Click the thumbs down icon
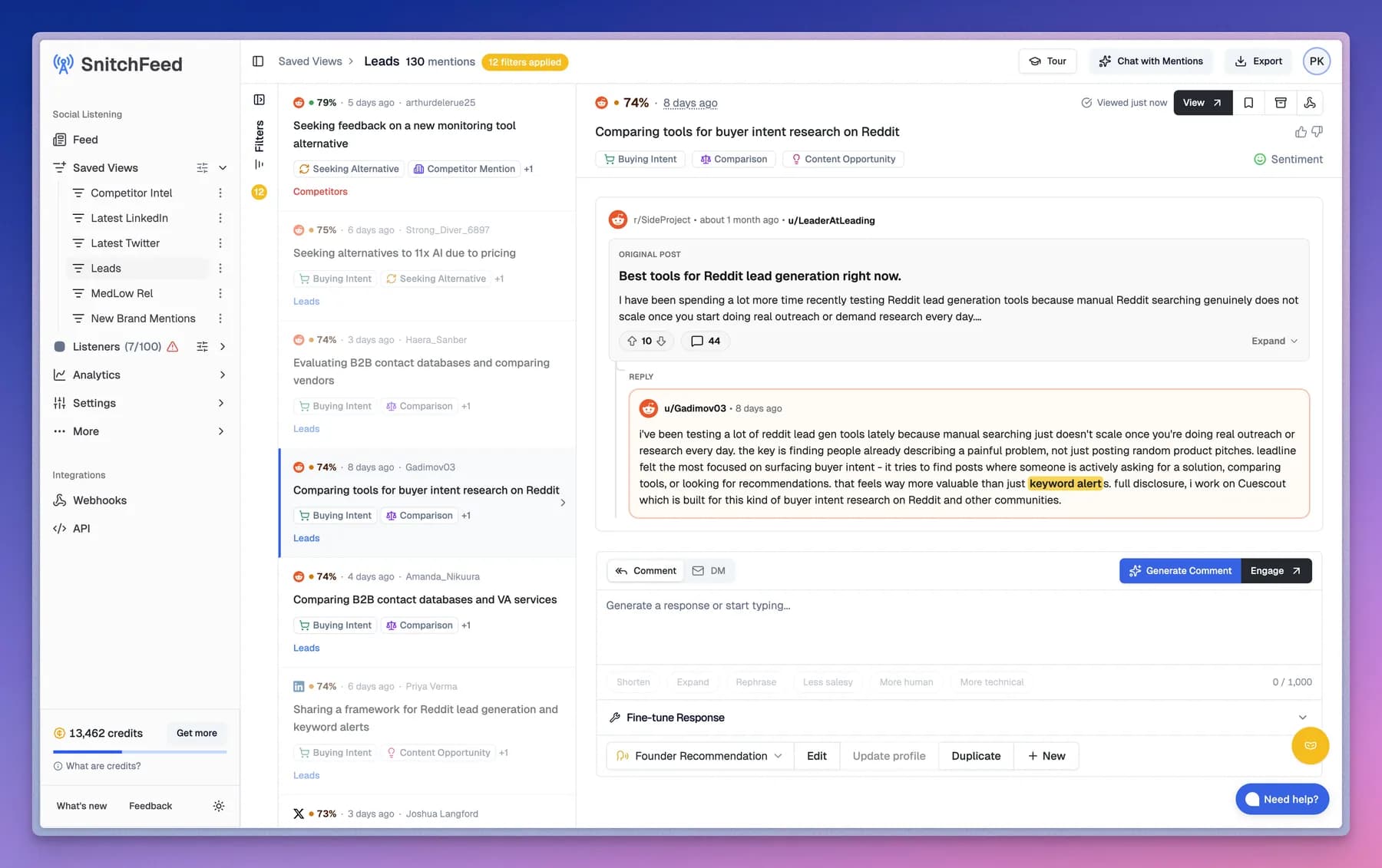The height and width of the screenshot is (868, 1382). pyautogui.click(x=1318, y=132)
